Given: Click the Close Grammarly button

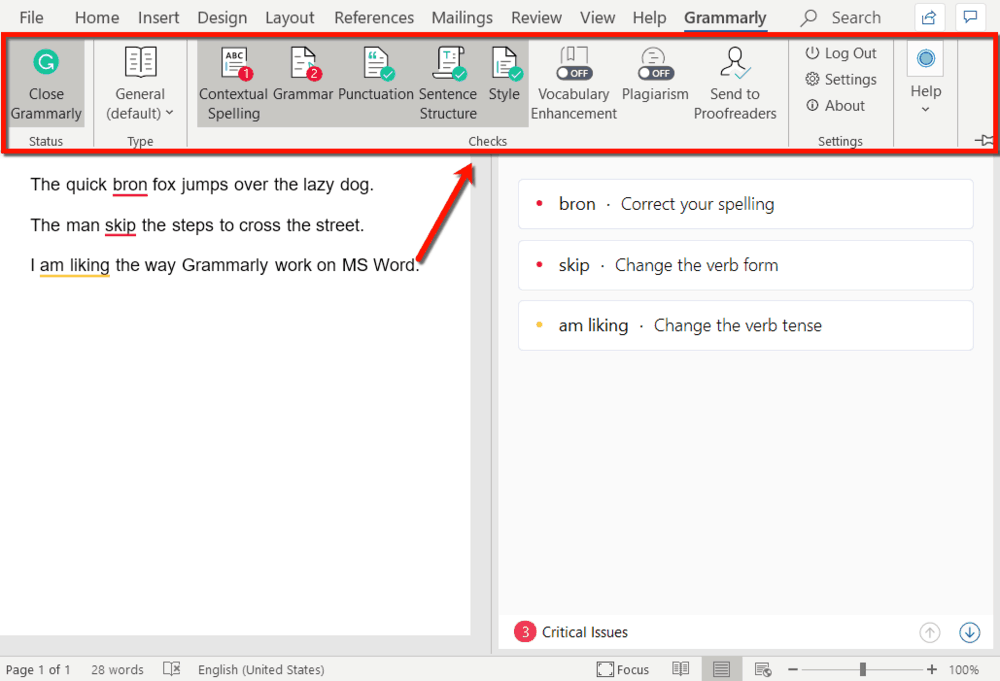Looking at the screenshot, I should (46, 84).
